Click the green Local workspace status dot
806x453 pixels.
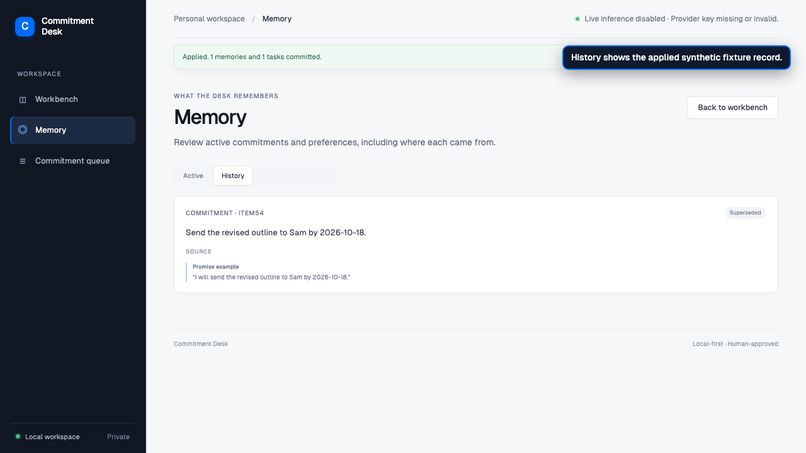(x=18, y=437)
